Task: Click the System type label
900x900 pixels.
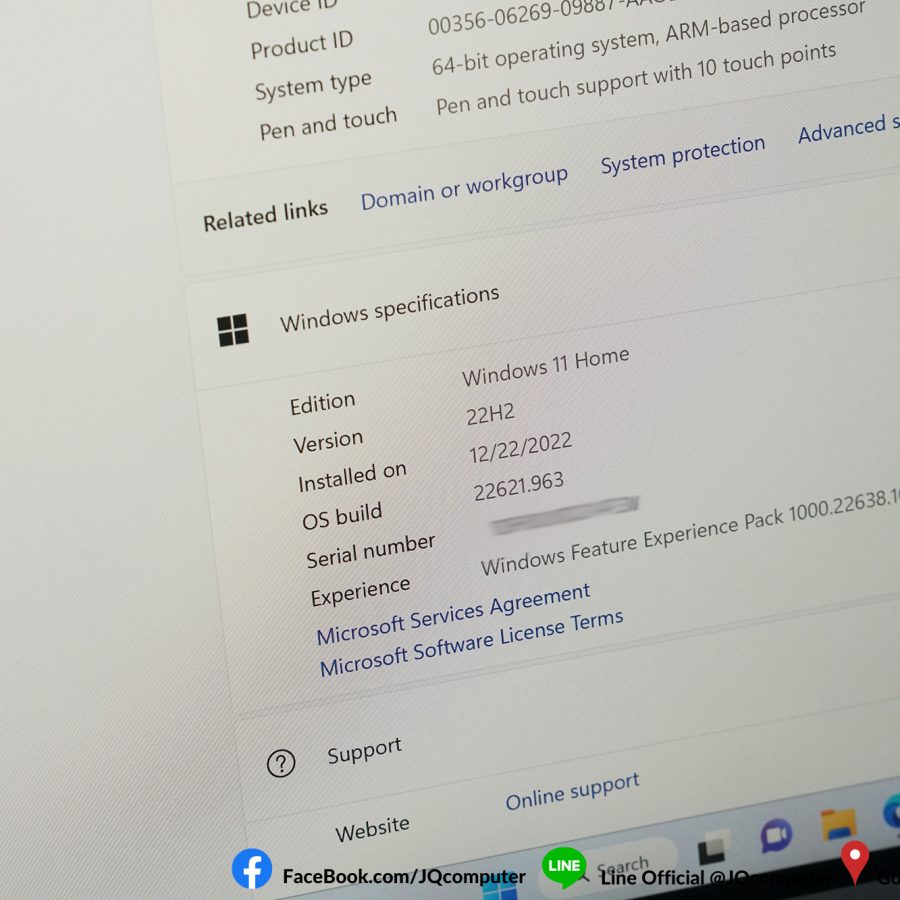Action: pyautogui.click(x=313, y=86)
